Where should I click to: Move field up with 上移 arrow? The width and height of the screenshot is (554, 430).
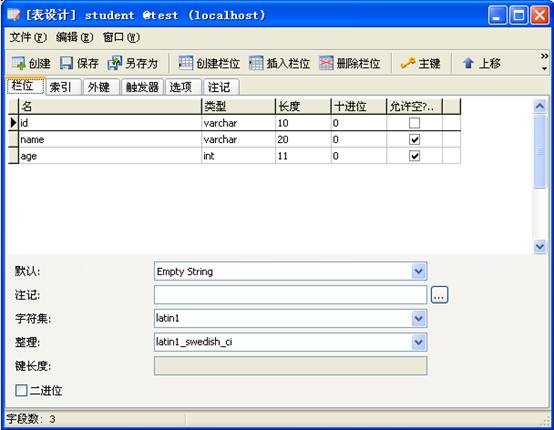468,64
